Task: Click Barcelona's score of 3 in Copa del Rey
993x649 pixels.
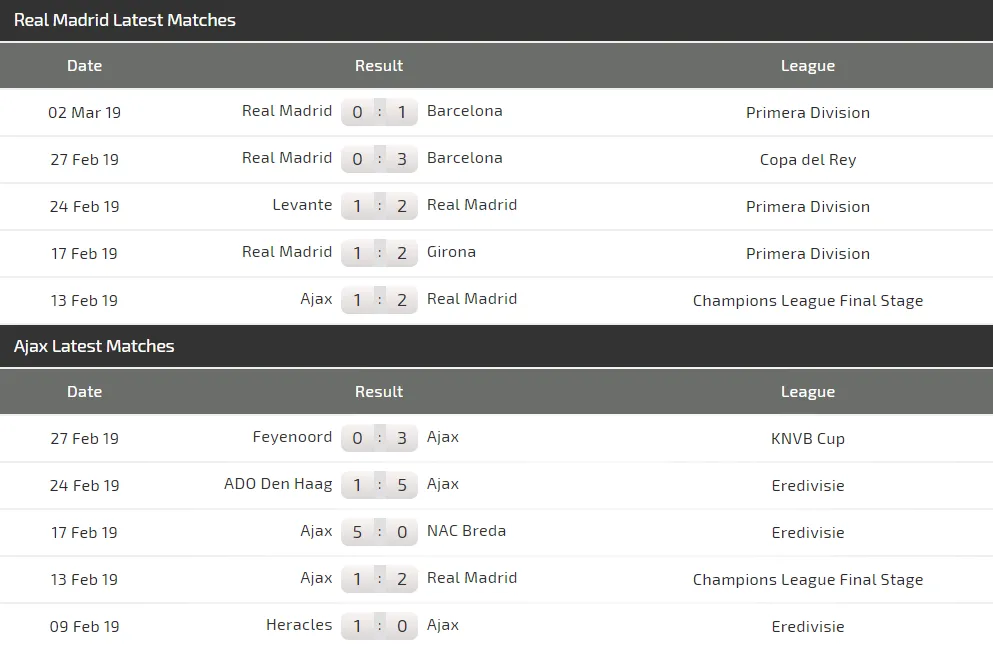Action: coord(402,159)
